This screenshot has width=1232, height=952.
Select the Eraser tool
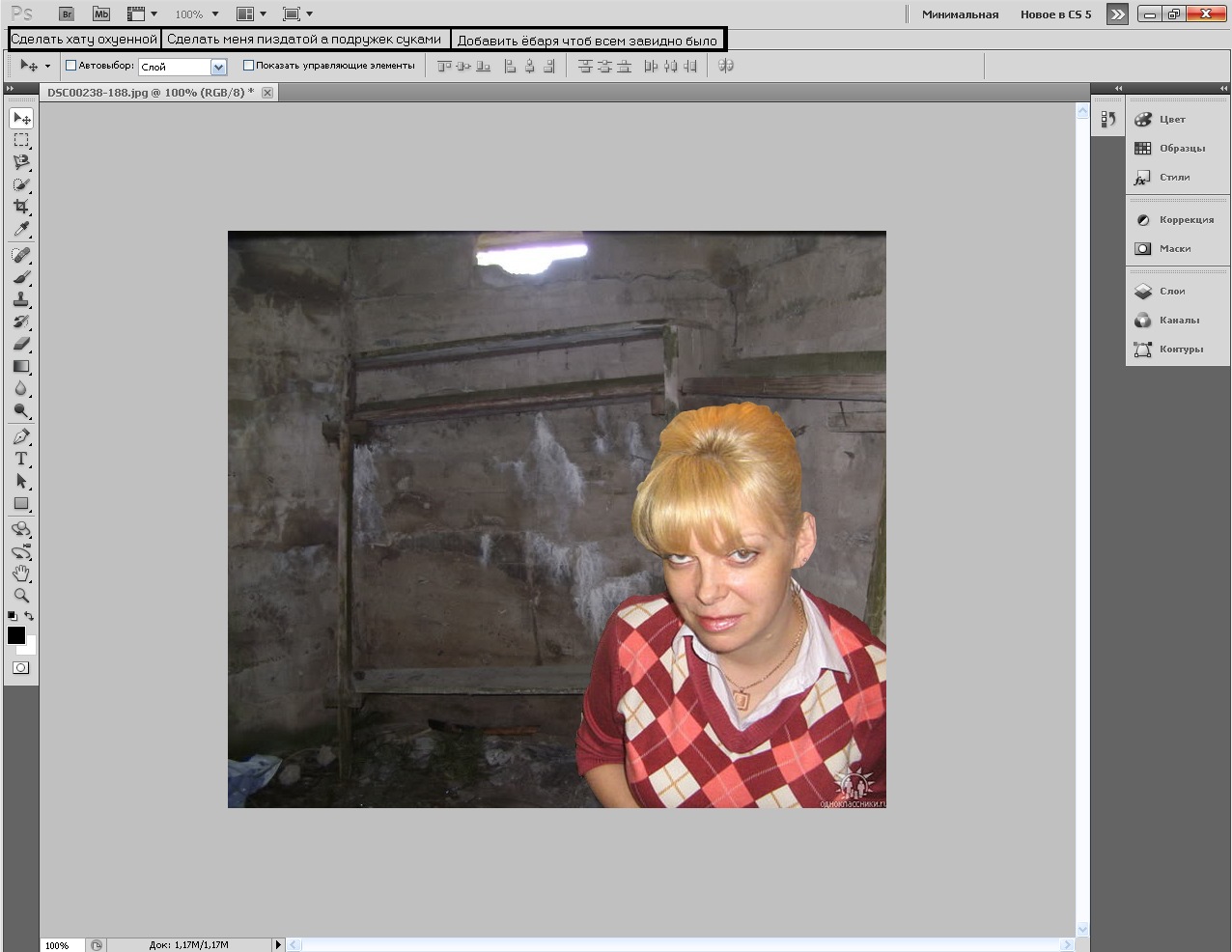point(21,344)
